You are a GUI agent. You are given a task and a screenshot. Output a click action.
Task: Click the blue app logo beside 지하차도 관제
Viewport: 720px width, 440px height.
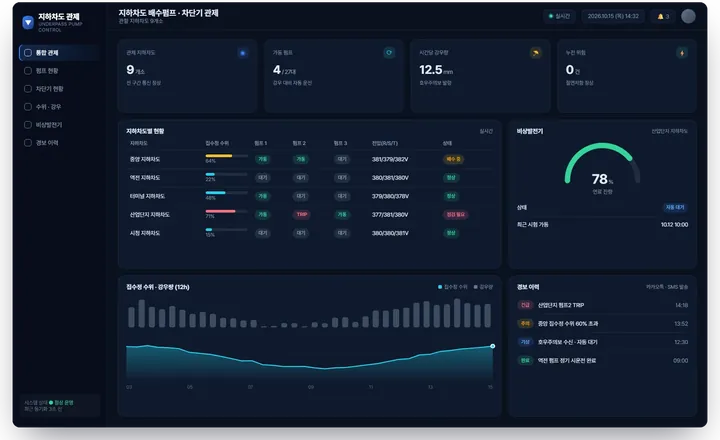pyautogui.click(x=28, y=22)
